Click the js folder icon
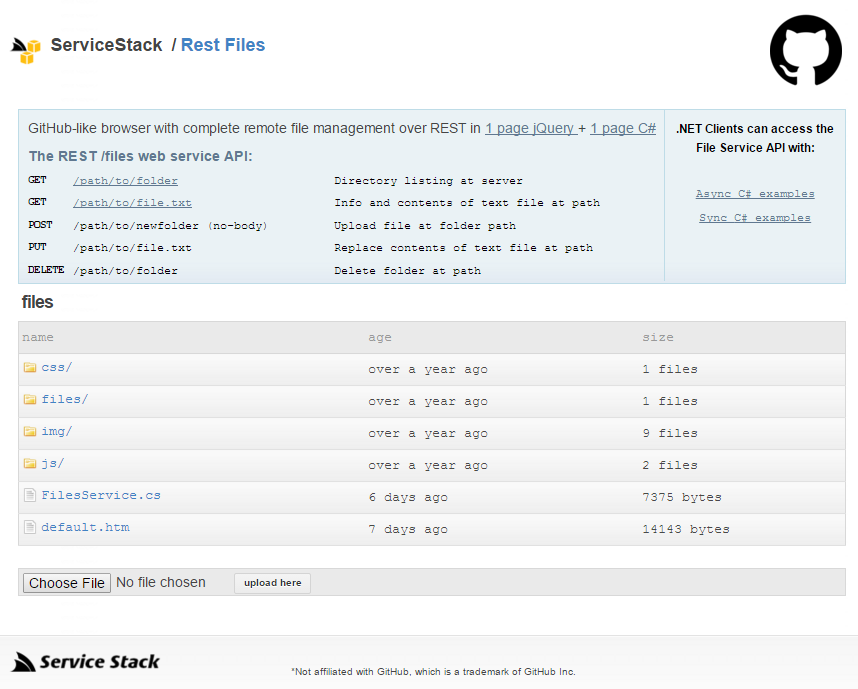 click(30, 464)
